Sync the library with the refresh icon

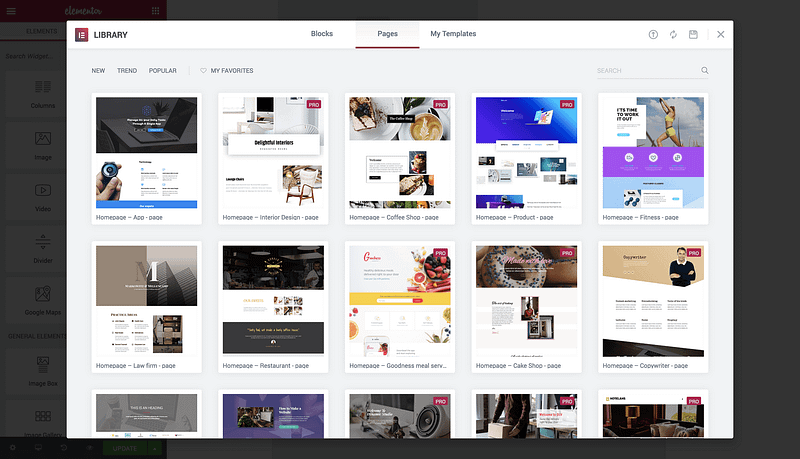pos(673,35)
